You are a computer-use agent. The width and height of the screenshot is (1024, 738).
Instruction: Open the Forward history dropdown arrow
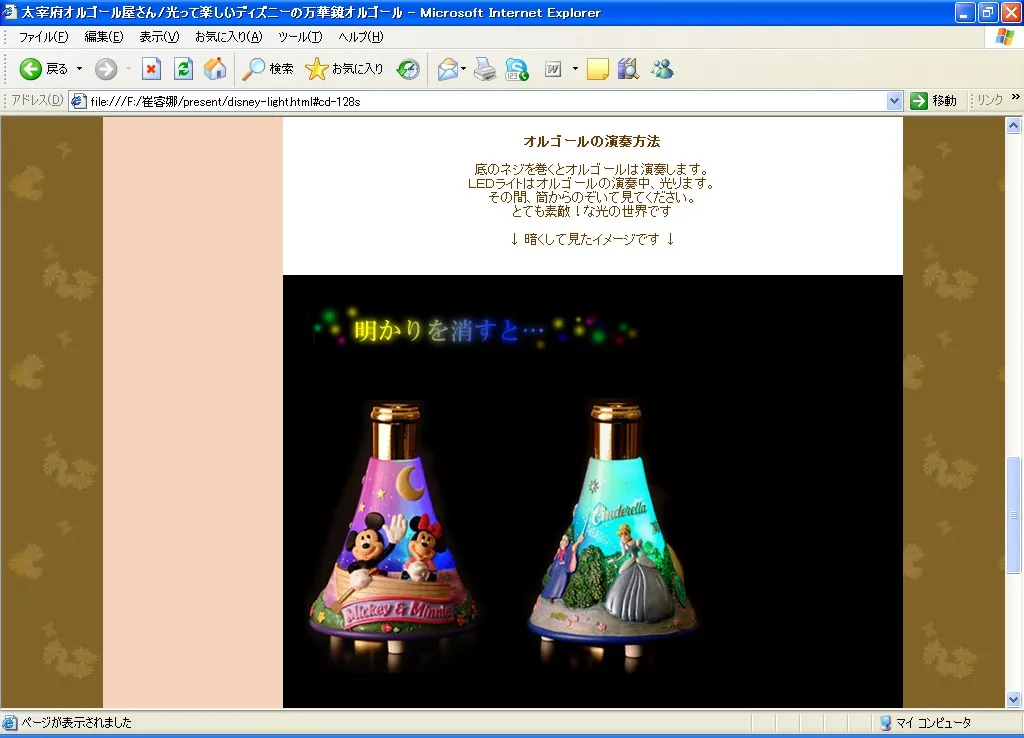click(x=129, y=69)
